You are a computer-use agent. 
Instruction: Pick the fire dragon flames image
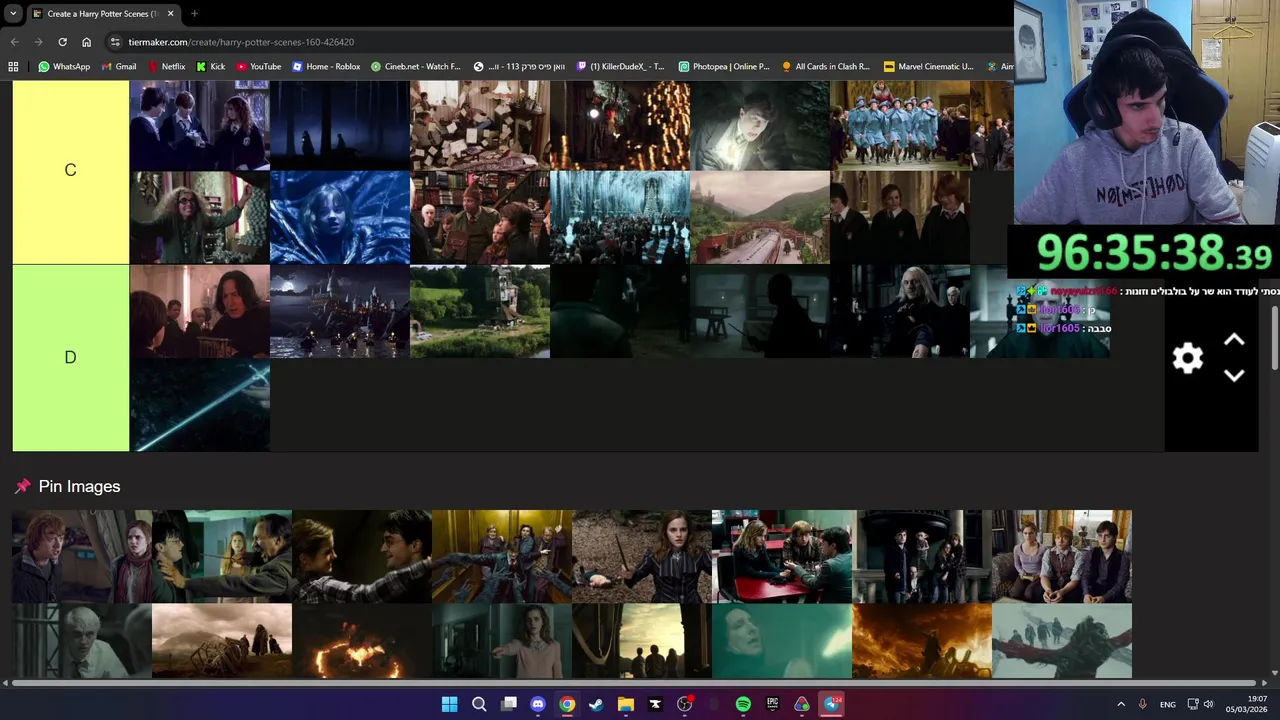tap(362, 641)
